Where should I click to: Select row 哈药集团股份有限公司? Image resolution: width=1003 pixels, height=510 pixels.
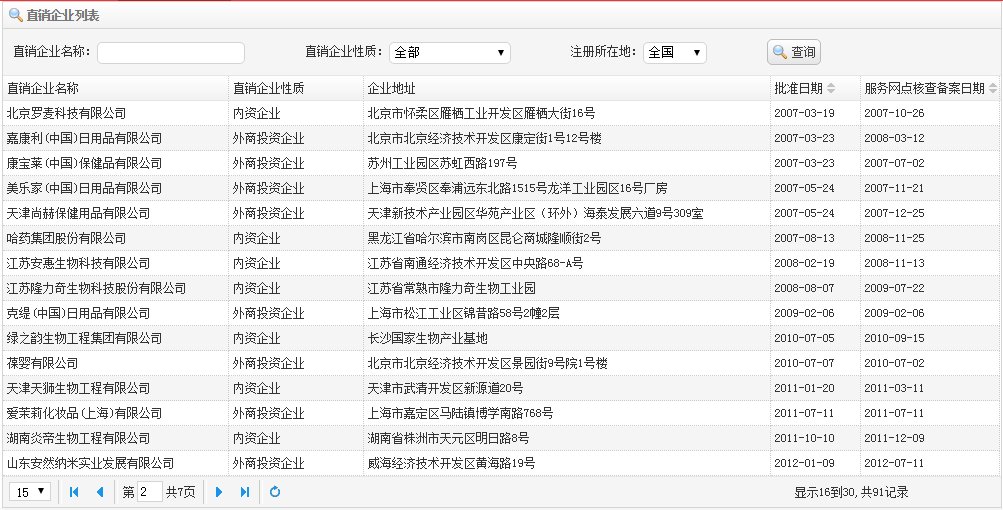[500, 238]
